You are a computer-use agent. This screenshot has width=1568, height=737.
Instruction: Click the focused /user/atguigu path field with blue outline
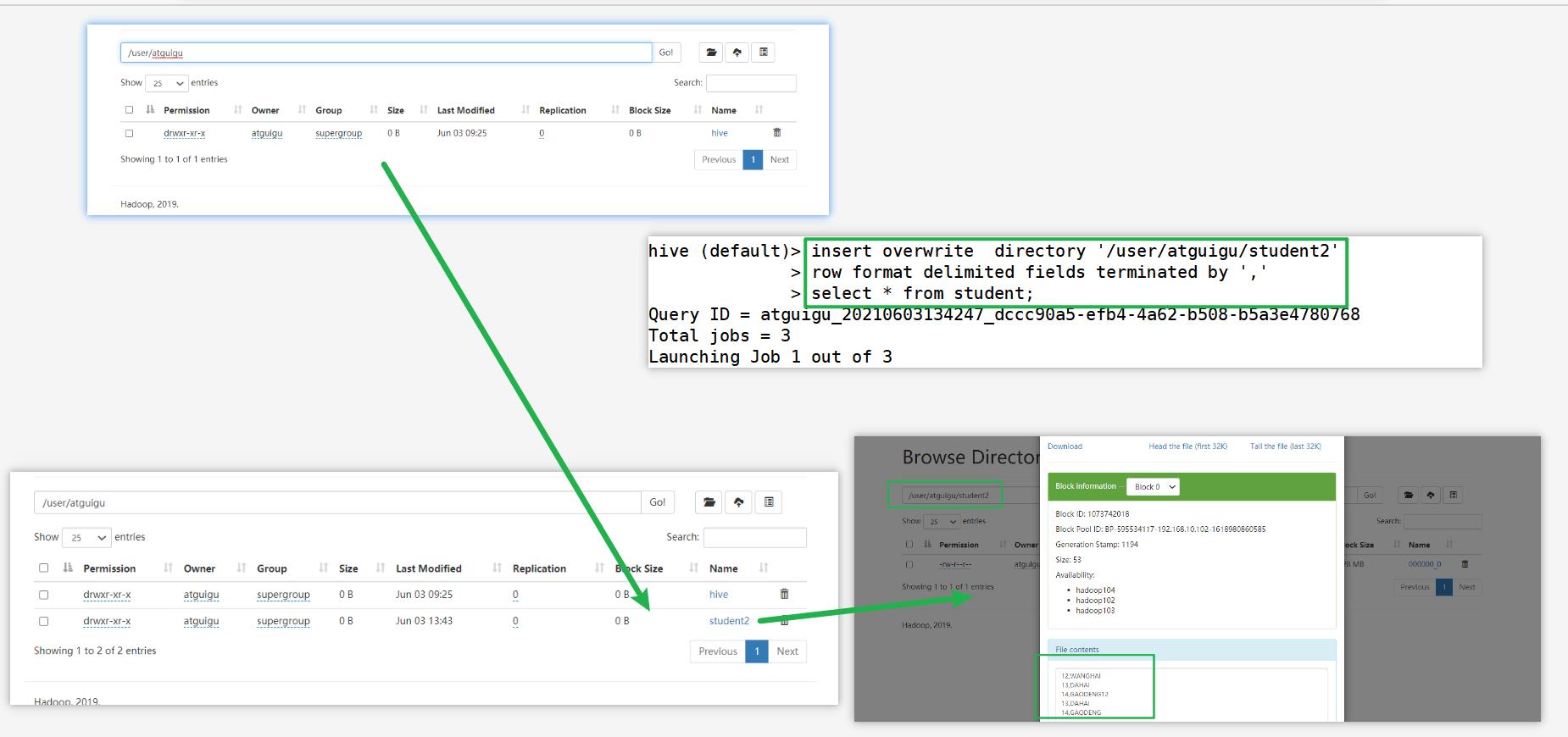click(x=386, y=53)
